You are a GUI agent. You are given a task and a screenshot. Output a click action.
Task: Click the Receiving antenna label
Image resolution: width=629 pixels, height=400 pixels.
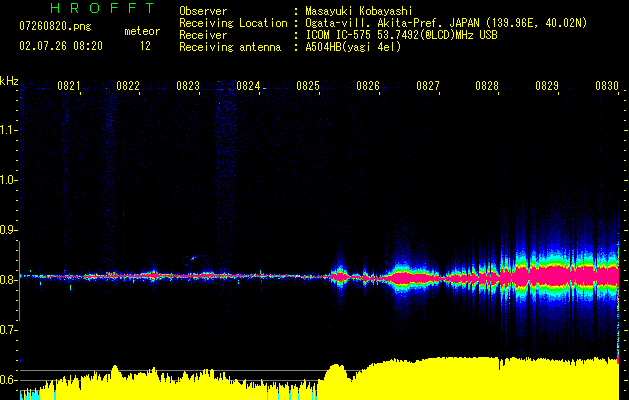pyautogui.click(x=230, y=47)
